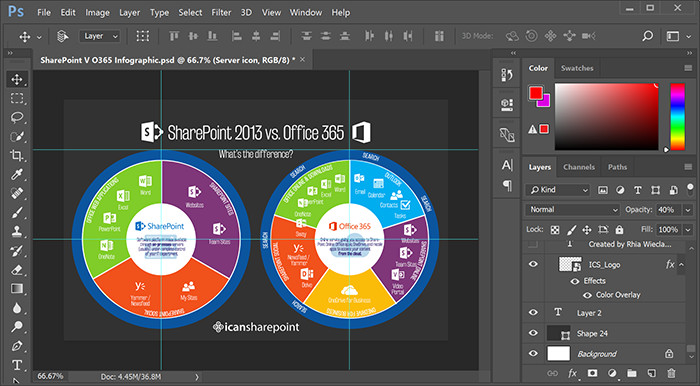Close the SharePoint Infographic document tab
Viewport: 700px width, 386px height.
[302, 59]
